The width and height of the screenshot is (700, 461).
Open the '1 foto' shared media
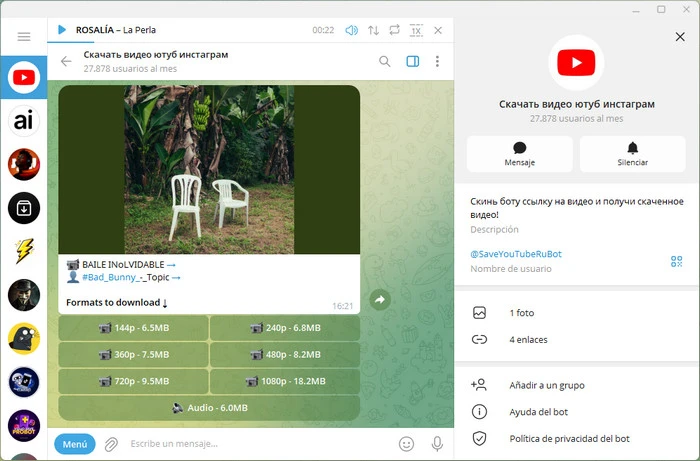(x=577, y=313)
